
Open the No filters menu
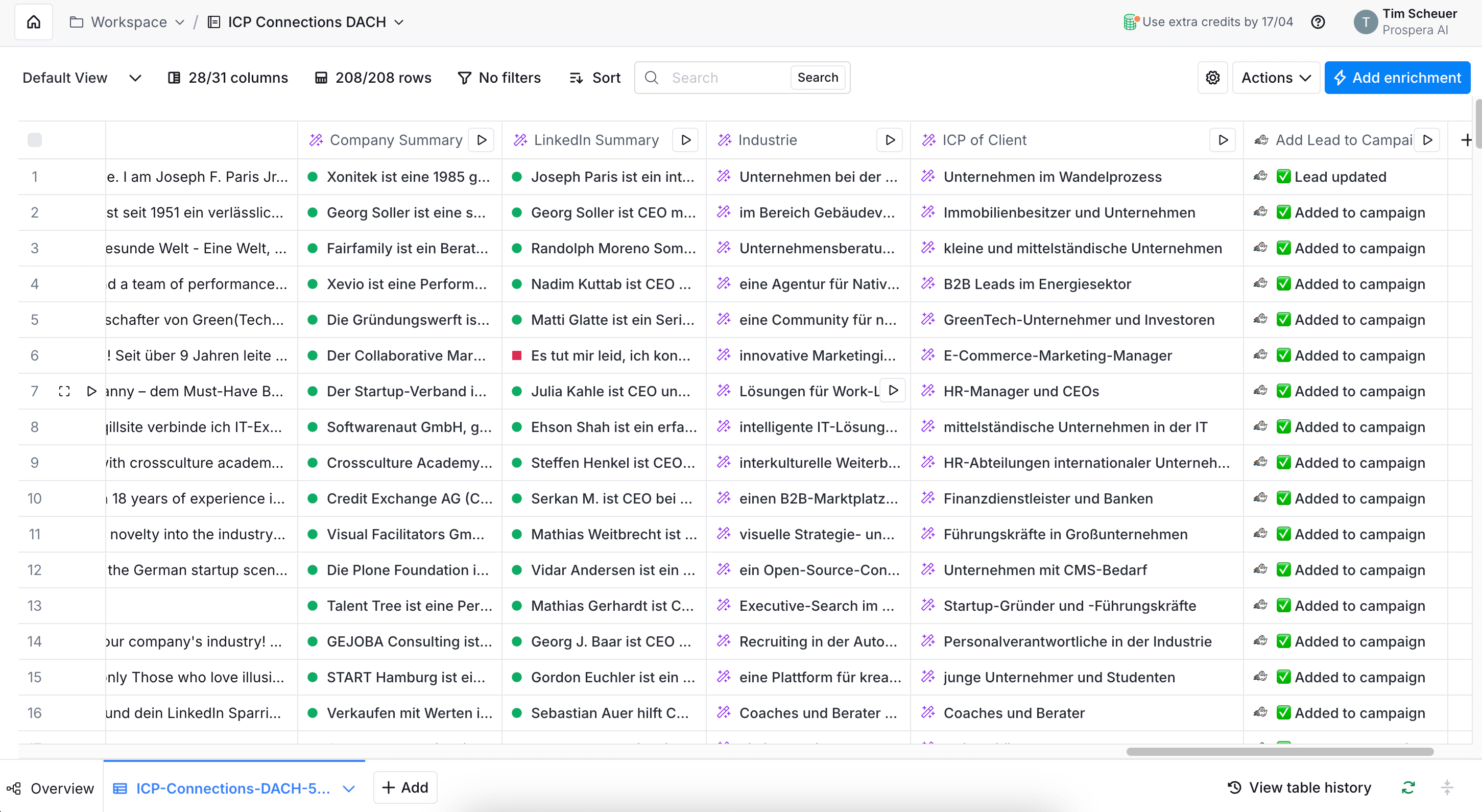pyautogui.click(x=499, y=78)
